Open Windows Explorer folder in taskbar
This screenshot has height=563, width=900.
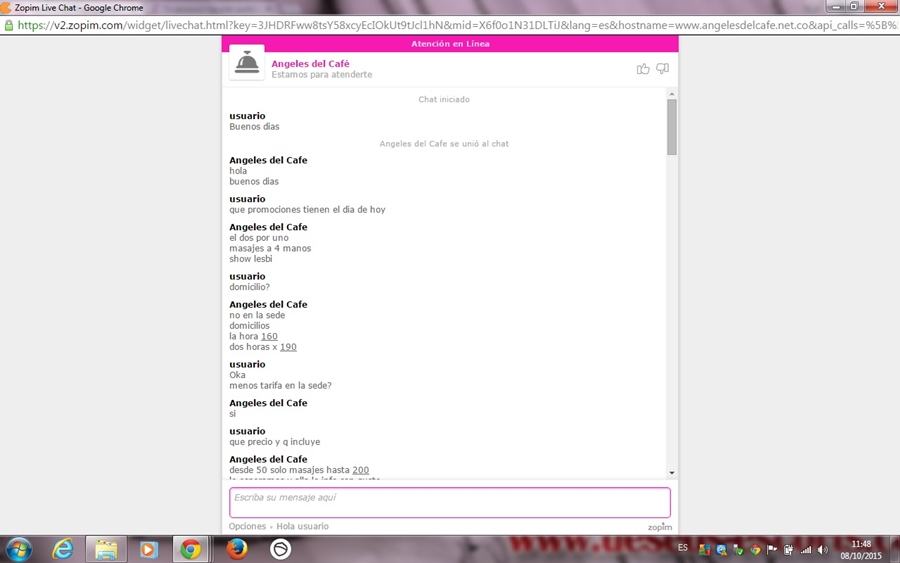(x=106, y=549)
